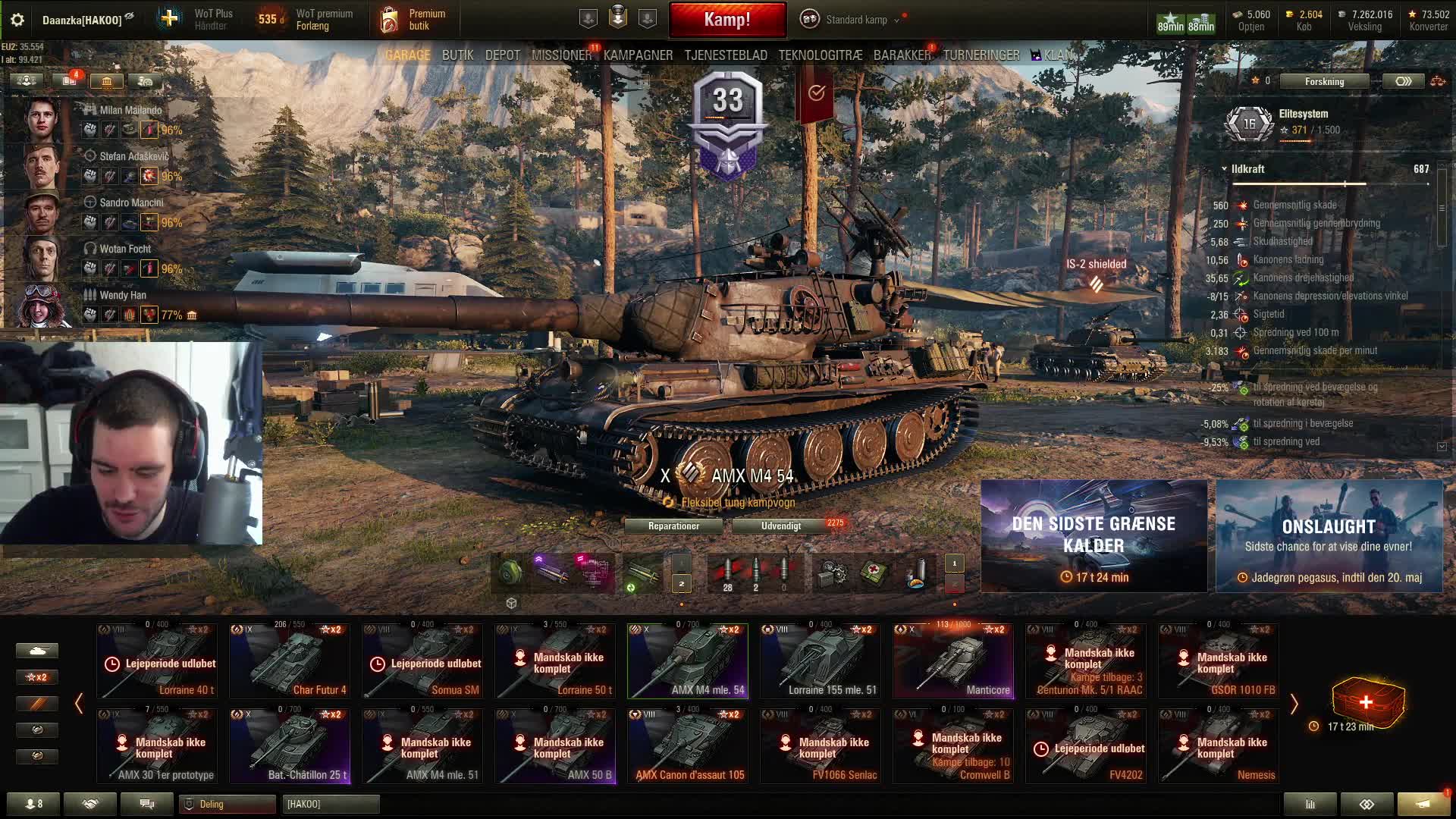The image size is (1456, 819).
Task: Open the friends contacts list icon
Action: [x=33, y=804]
